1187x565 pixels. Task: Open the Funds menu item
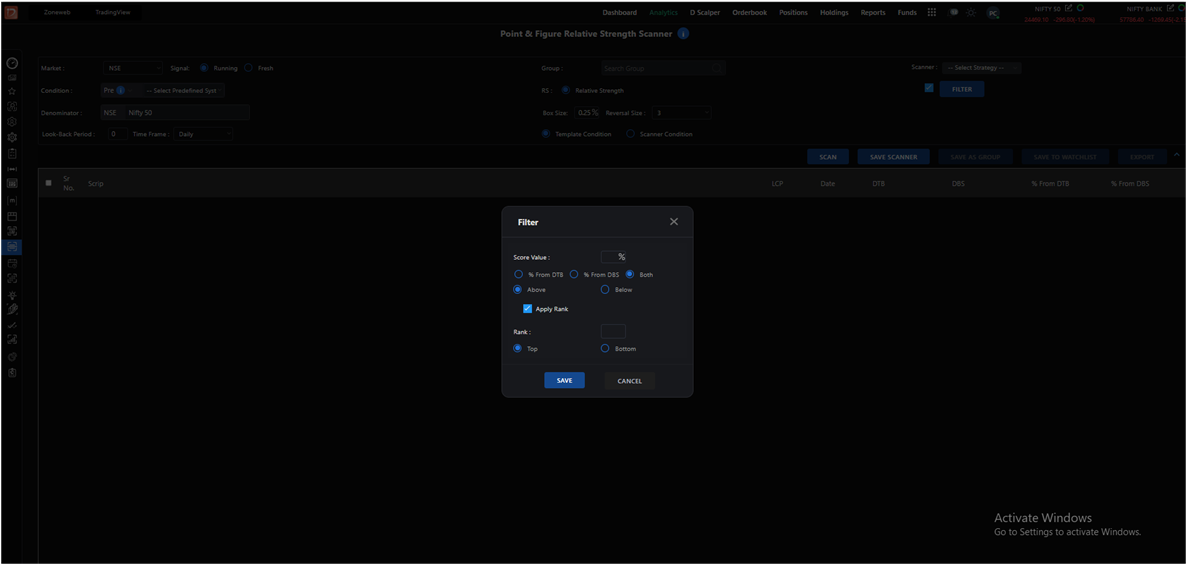(907, 12)
